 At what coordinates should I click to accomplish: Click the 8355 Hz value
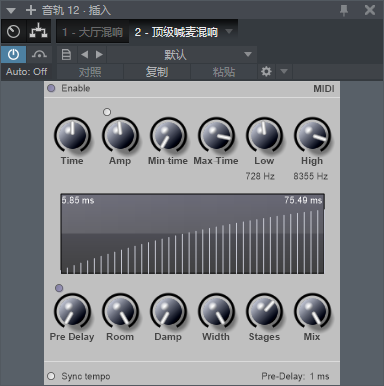[x=311, y=176]
